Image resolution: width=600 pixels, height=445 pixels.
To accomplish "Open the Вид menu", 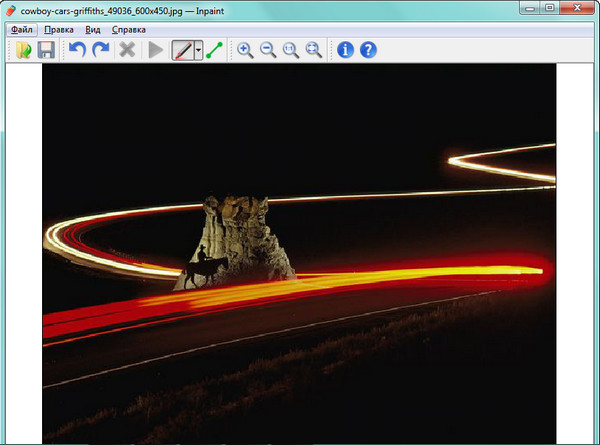I will (93, 29).
